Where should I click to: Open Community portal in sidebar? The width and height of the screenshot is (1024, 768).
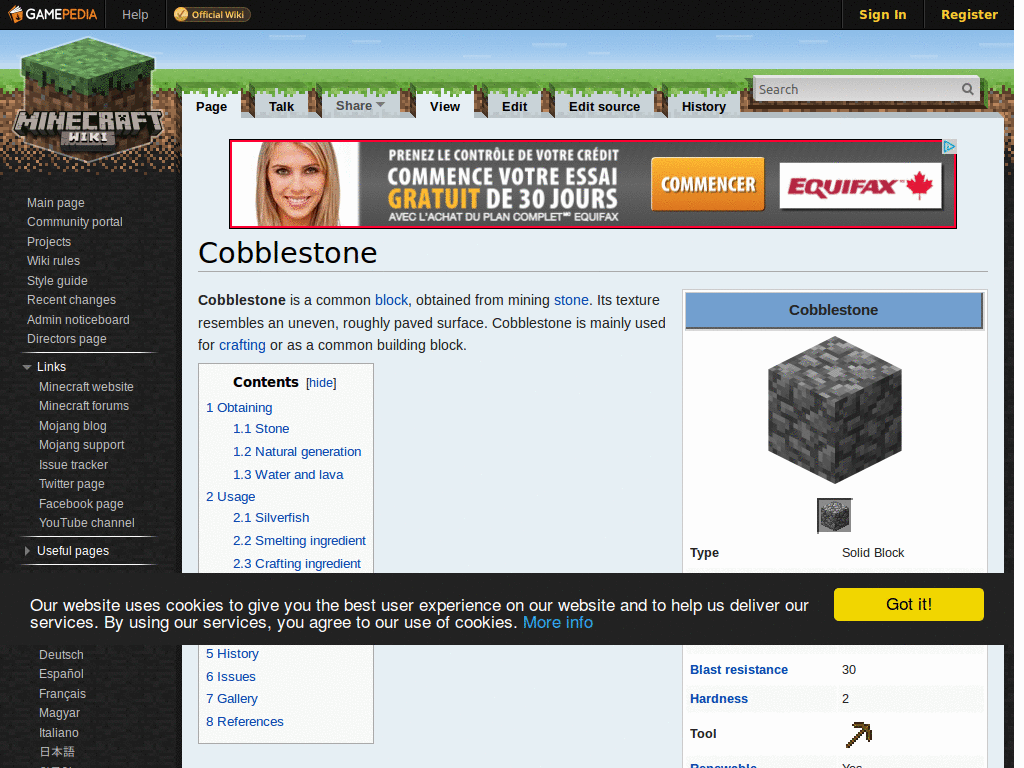click(x=74, y=222)
